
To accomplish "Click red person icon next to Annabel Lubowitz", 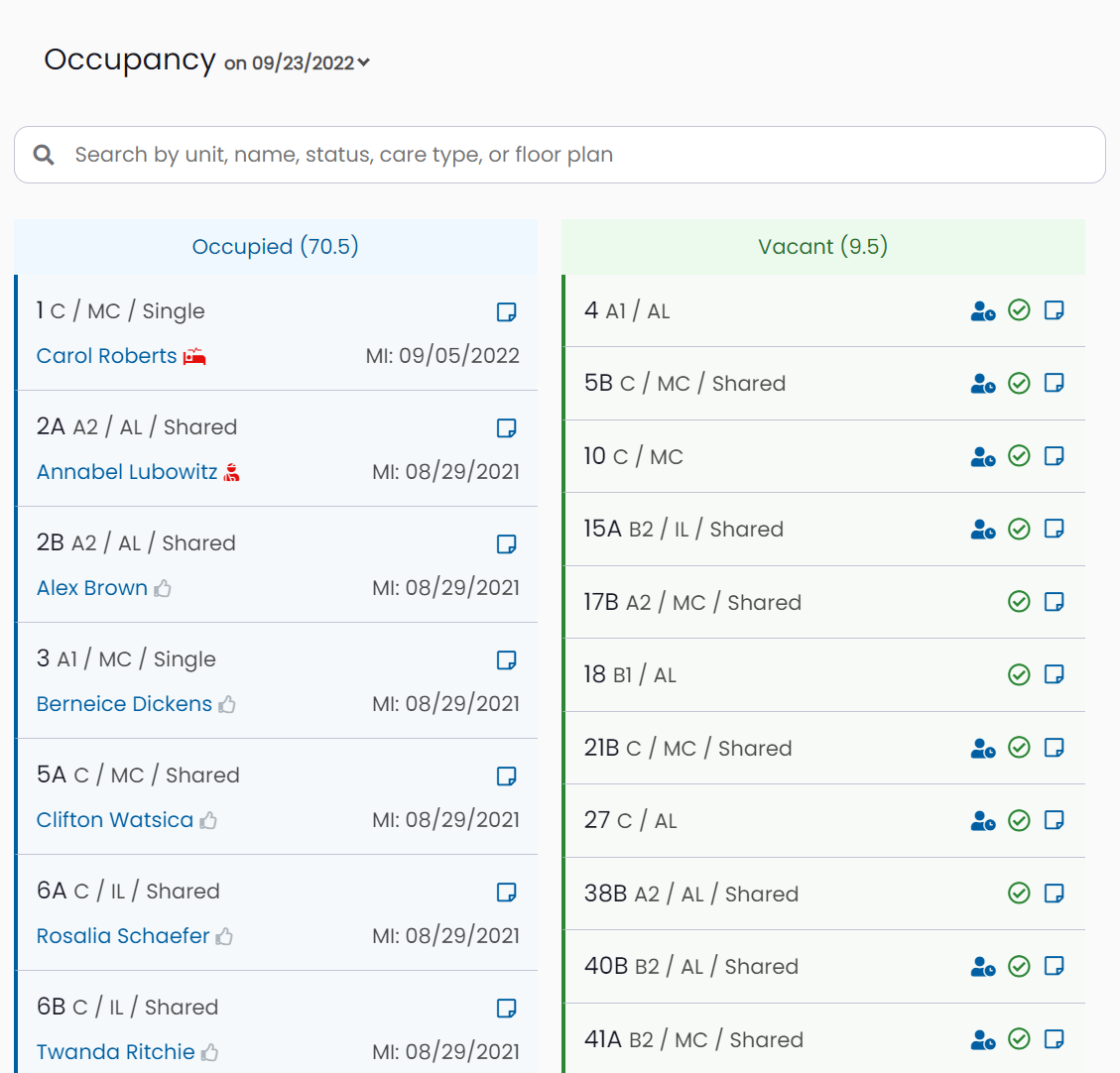I will [x=231, y=472].
